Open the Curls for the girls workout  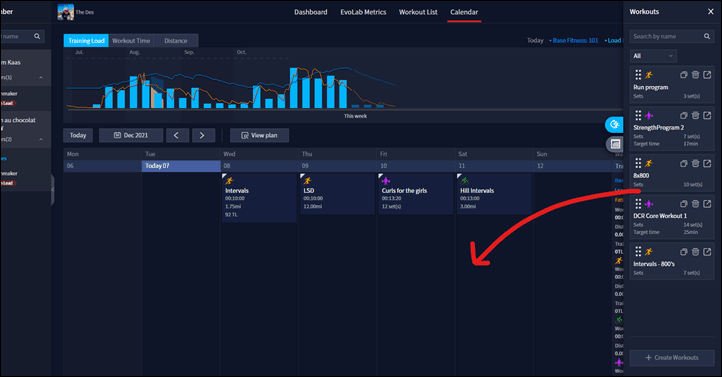click(x=415, y=194)
